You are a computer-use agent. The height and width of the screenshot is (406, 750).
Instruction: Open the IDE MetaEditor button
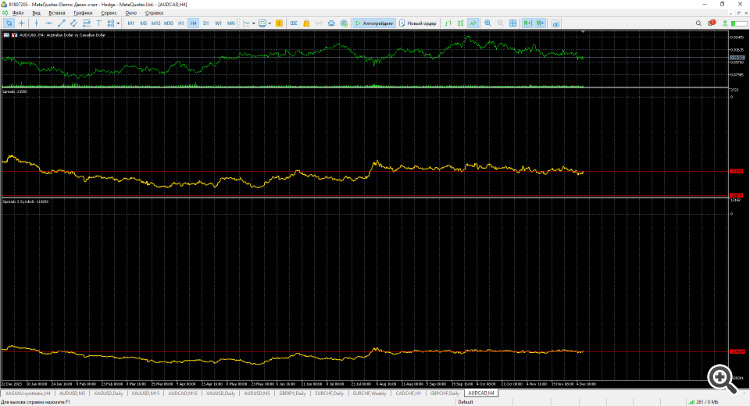(294, 23)
